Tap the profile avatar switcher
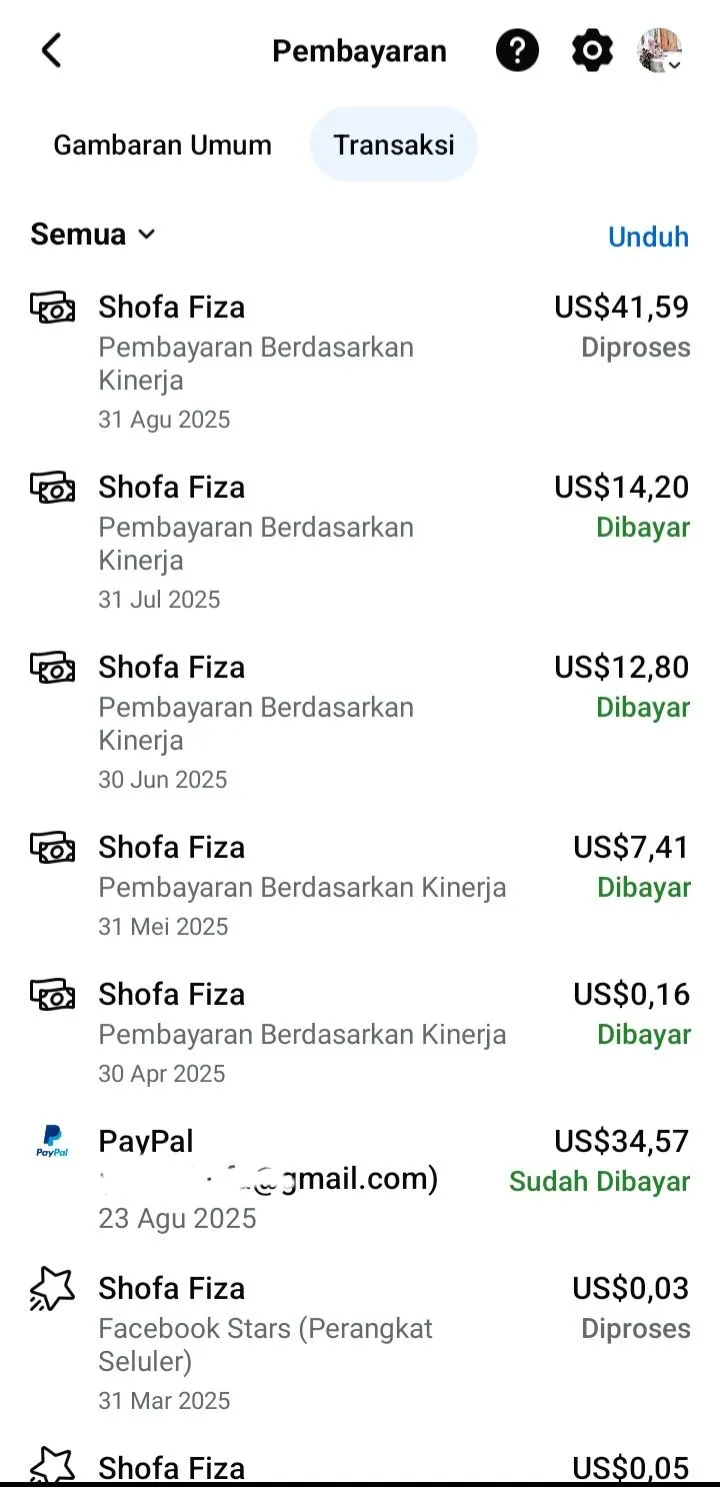 [x=660, y=50]
